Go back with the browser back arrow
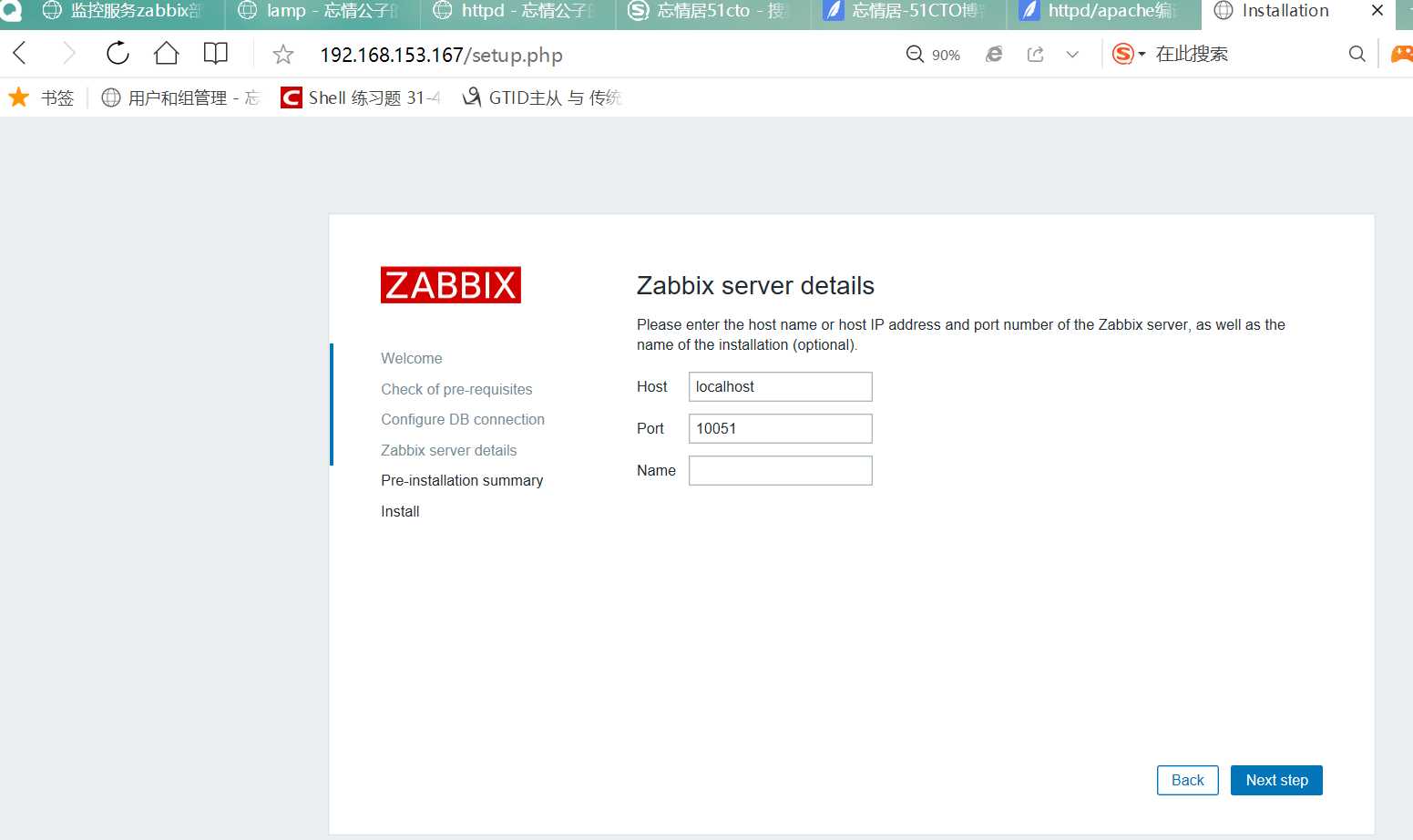Screen dimensions: 1413x840 click(x=20, y=54)
